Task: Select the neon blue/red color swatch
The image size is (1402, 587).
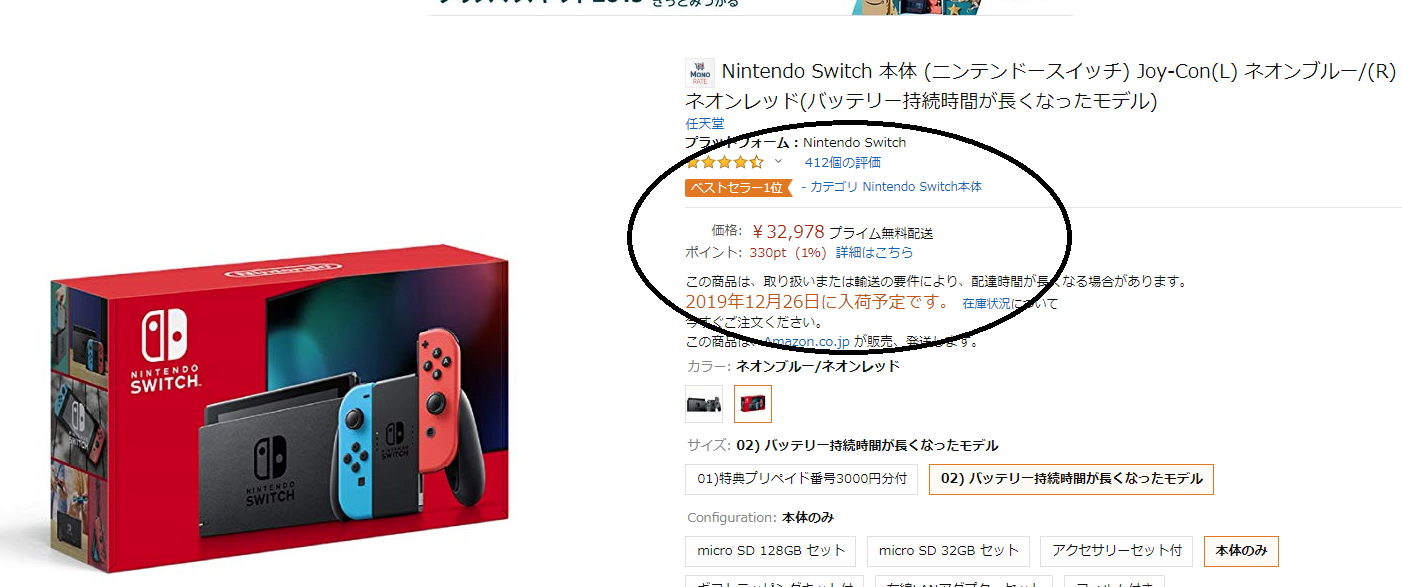Action: [x=753, y=404]
